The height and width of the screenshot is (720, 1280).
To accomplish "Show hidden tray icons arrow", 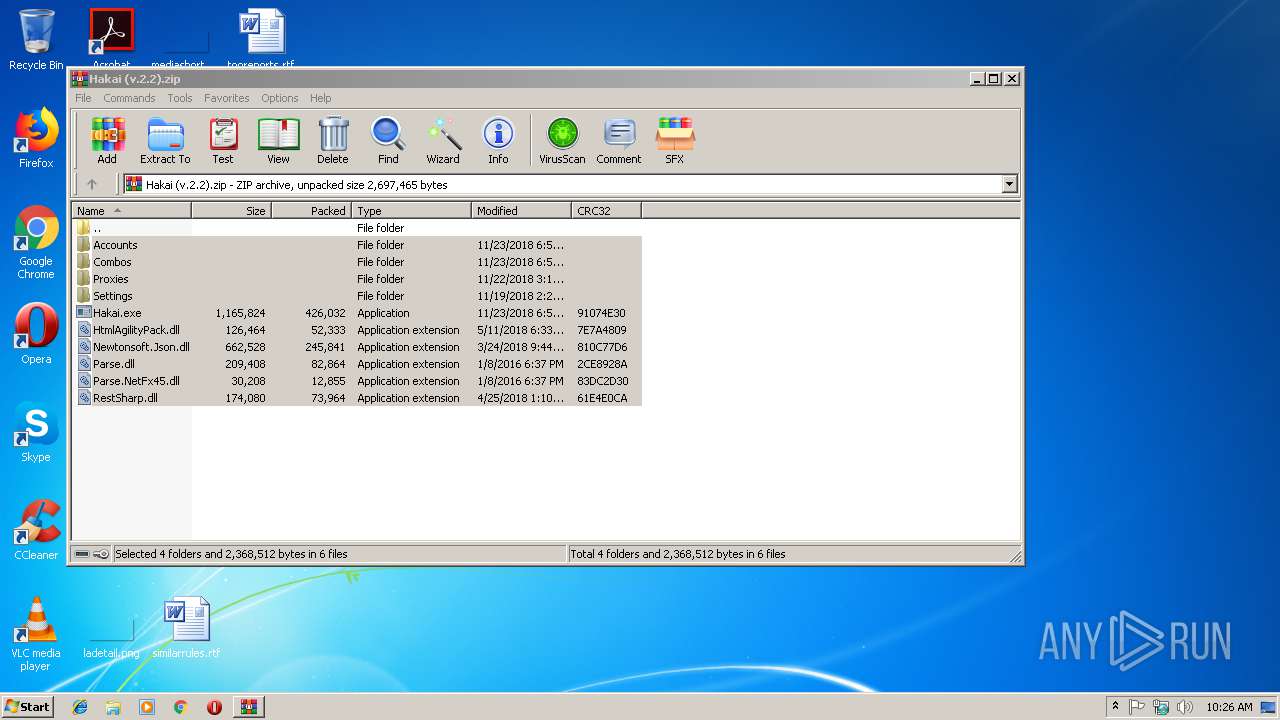I will point(1115,706).
